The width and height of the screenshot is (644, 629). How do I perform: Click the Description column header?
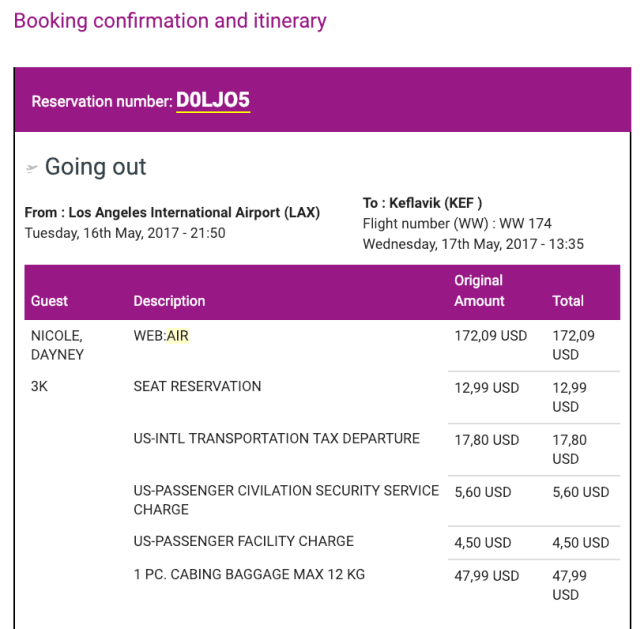tap(169, 301)
